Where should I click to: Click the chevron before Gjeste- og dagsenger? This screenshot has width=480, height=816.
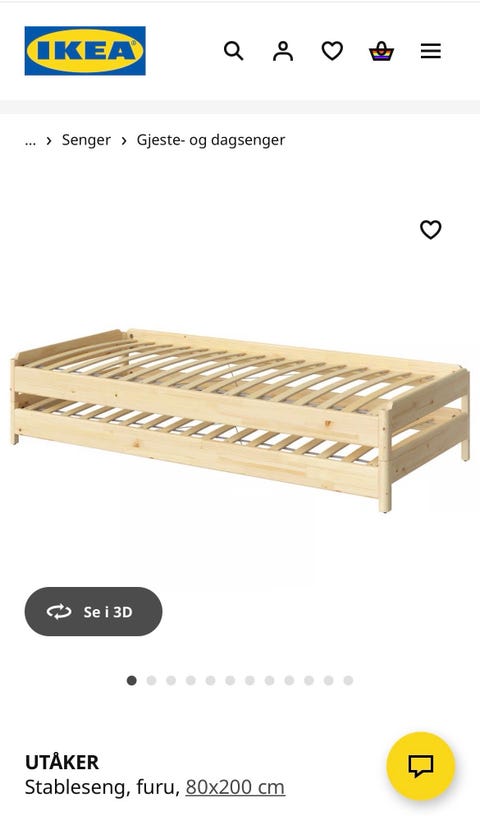coord(124,141)
